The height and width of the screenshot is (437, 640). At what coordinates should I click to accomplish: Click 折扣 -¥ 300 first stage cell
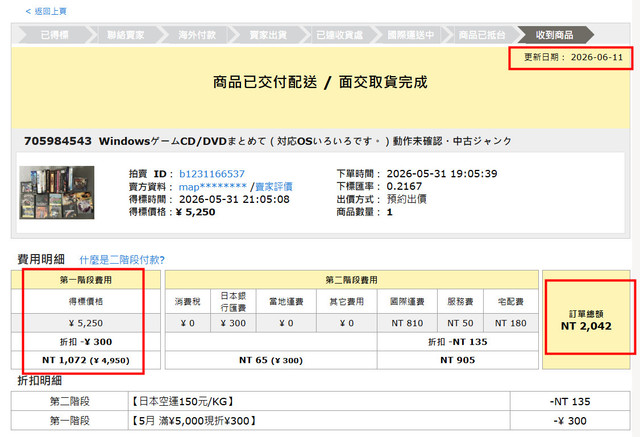(86, 342)
